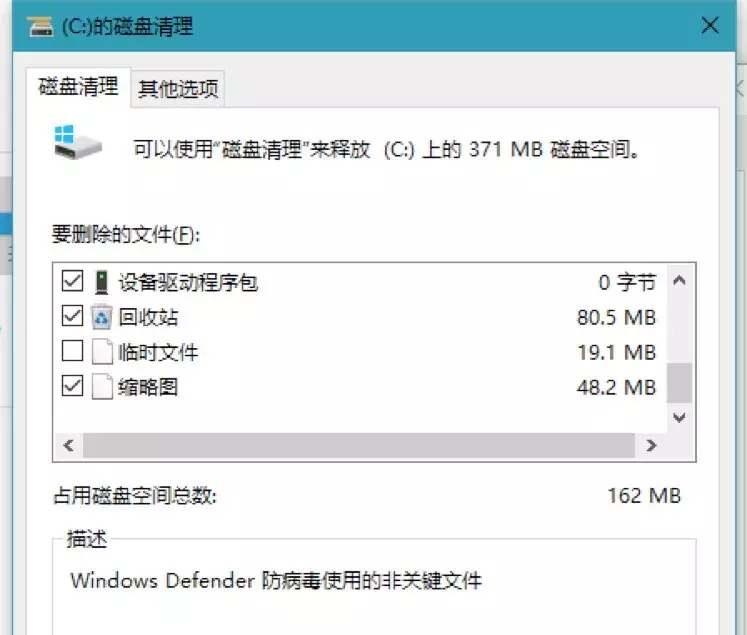
Task: Uncheck the 设备驱动程序包 checkbox
Action: click(72, 283)
